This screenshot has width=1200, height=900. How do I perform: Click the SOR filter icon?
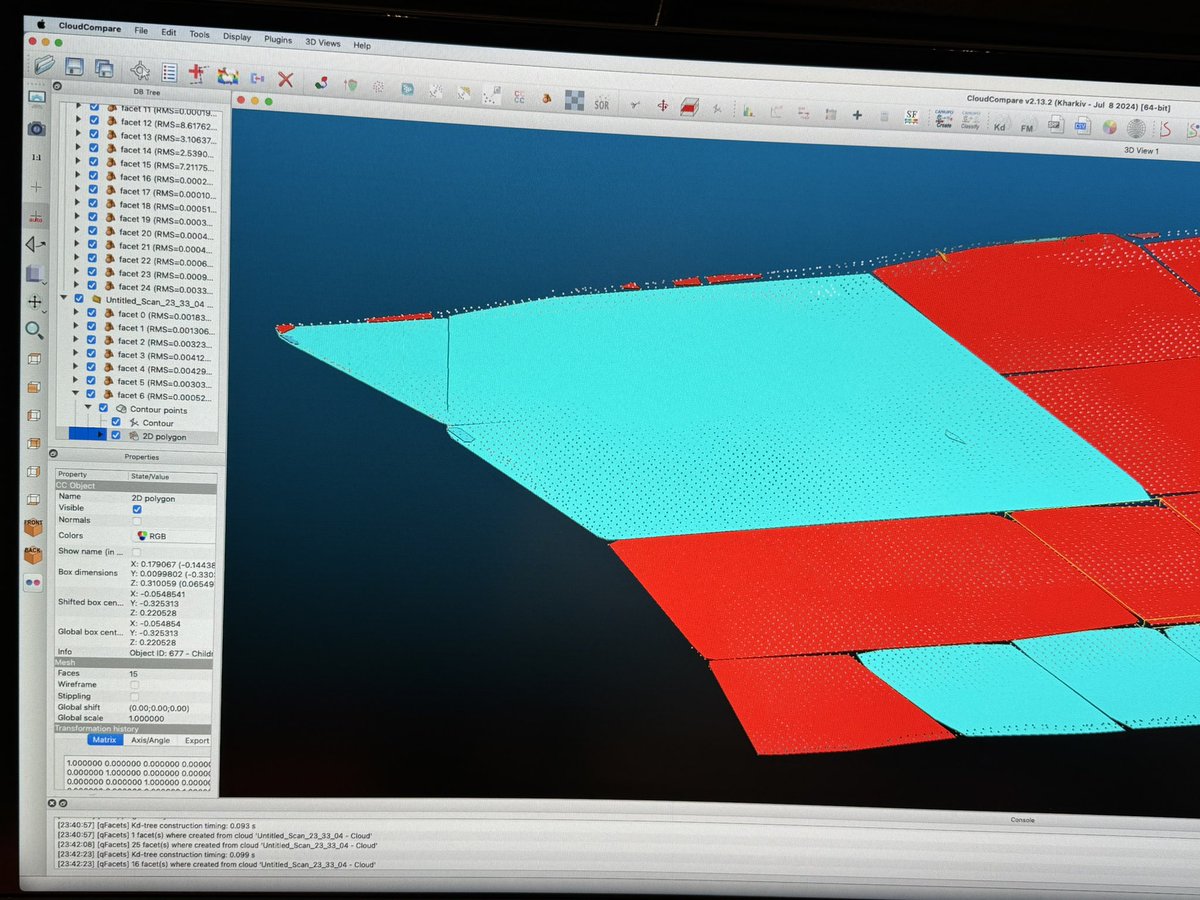601,102
